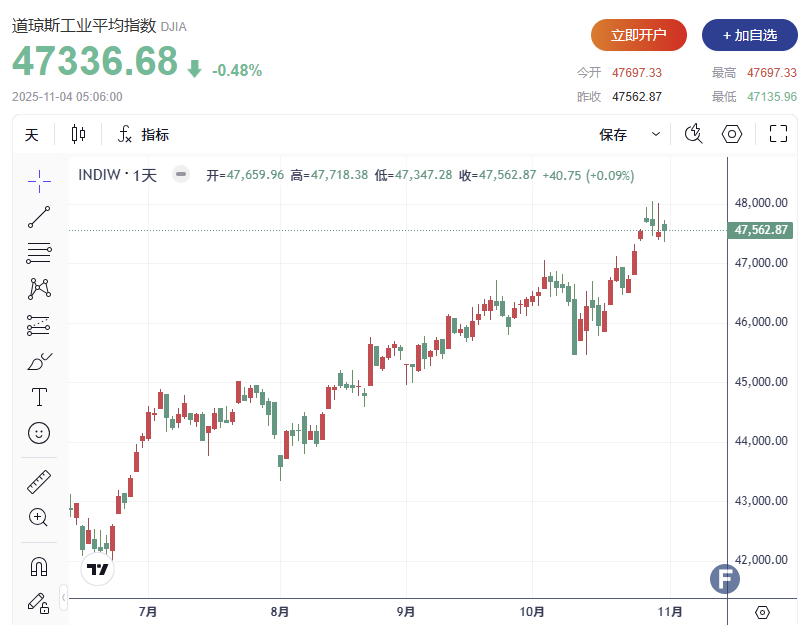Image resolution: width=803 pixels, height=625 pixels.
Task: Click the 9月 label on the time axis
Action: [406, 612]
